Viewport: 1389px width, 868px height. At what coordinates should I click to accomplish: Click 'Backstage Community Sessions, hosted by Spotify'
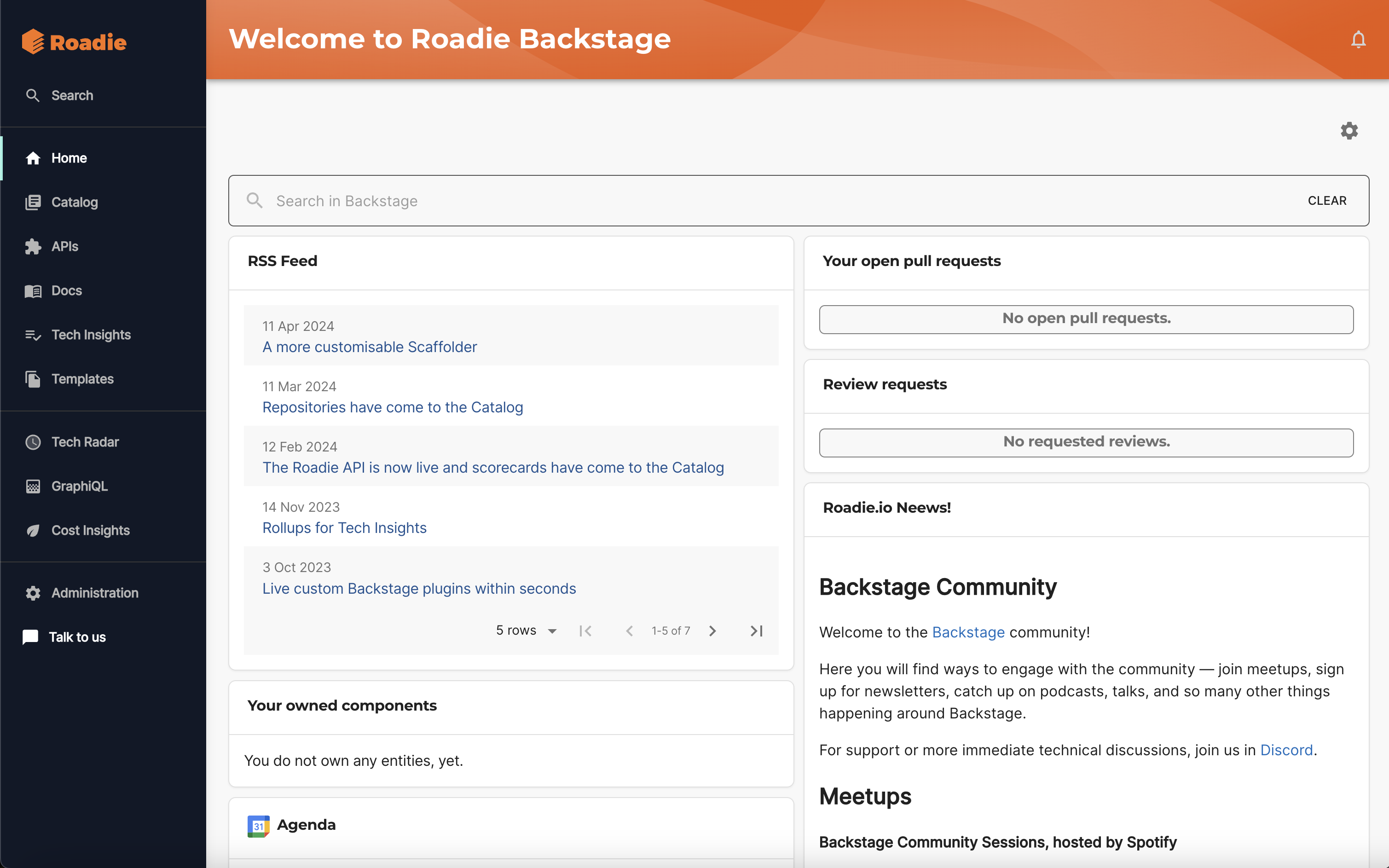click(x=997, y=842)
